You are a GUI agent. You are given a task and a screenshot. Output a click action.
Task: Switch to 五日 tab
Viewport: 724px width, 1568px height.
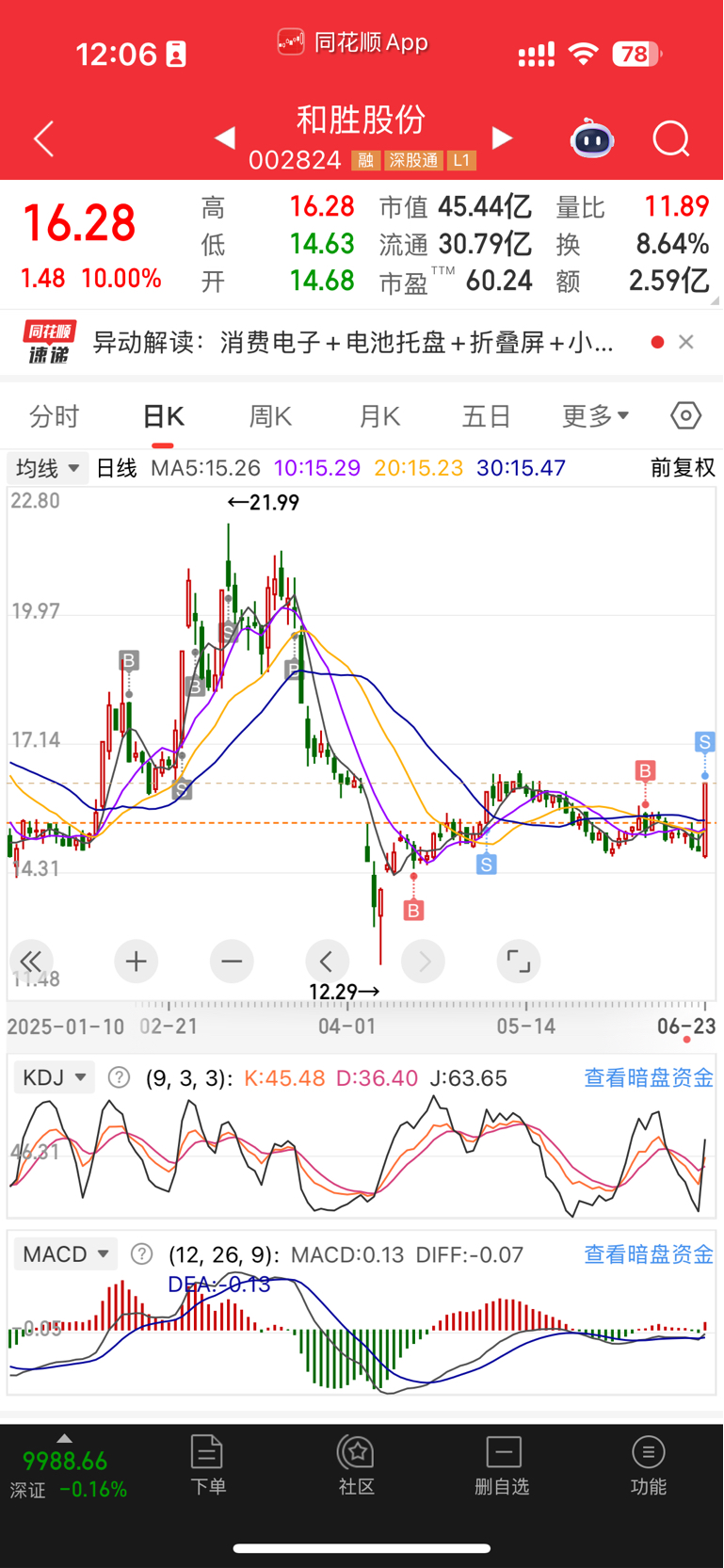487,415
